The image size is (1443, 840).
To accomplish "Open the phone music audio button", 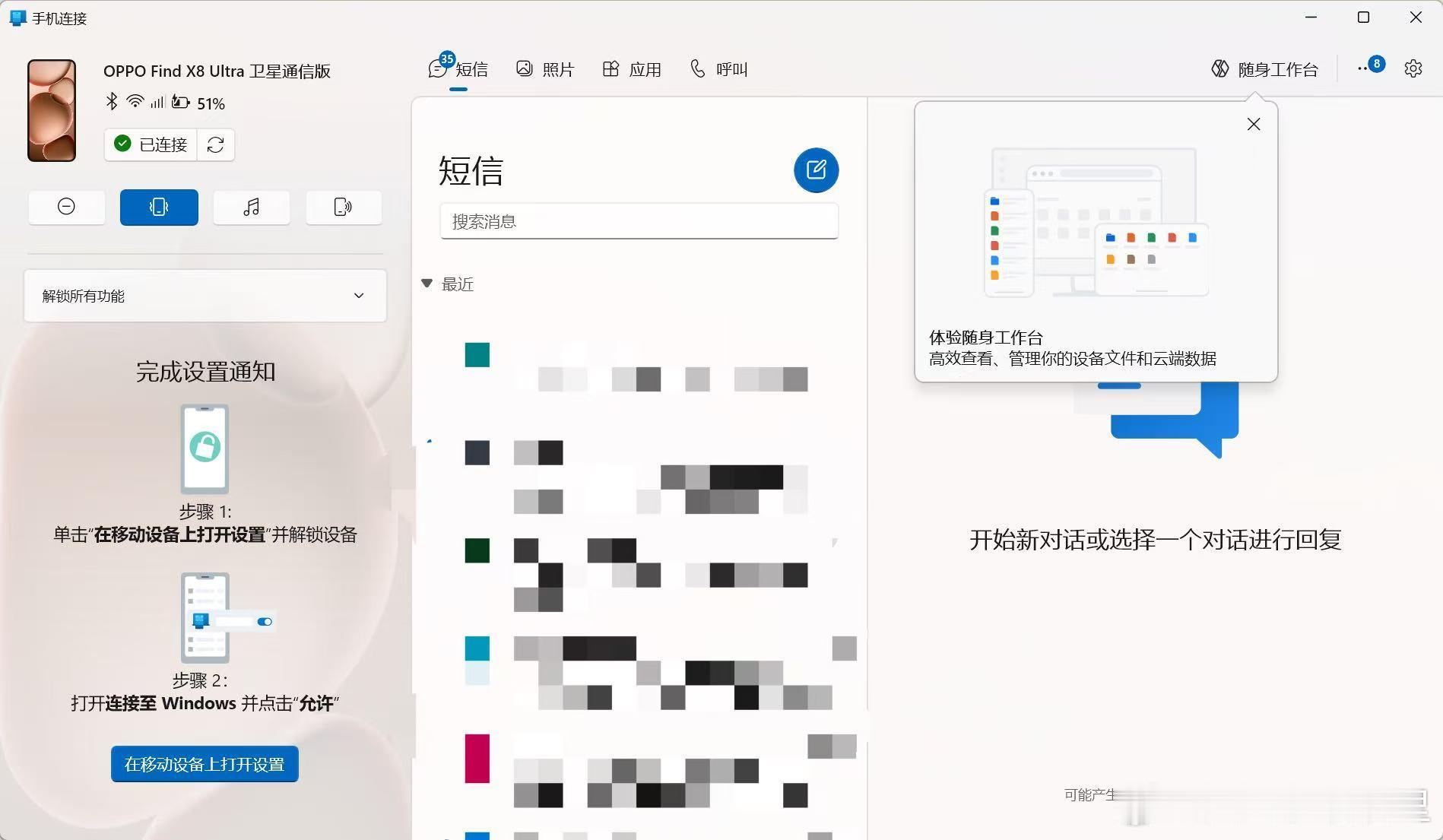I will (x=251, y=207).
